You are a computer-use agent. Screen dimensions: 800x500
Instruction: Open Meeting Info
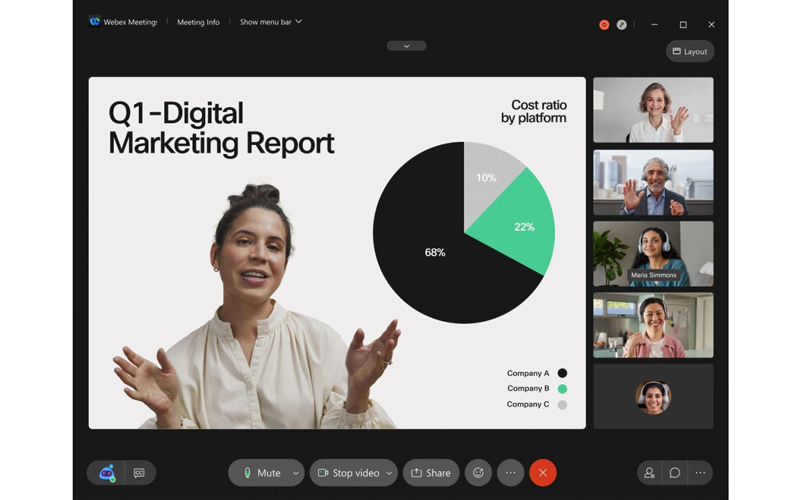click(198, 22)
